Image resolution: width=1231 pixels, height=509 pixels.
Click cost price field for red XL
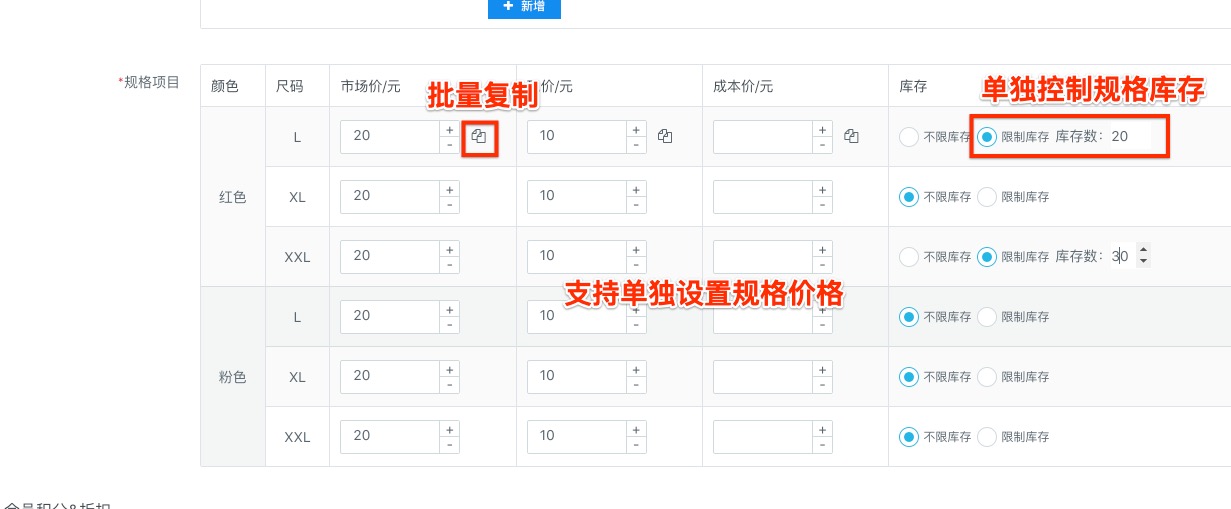click(762, 197)
